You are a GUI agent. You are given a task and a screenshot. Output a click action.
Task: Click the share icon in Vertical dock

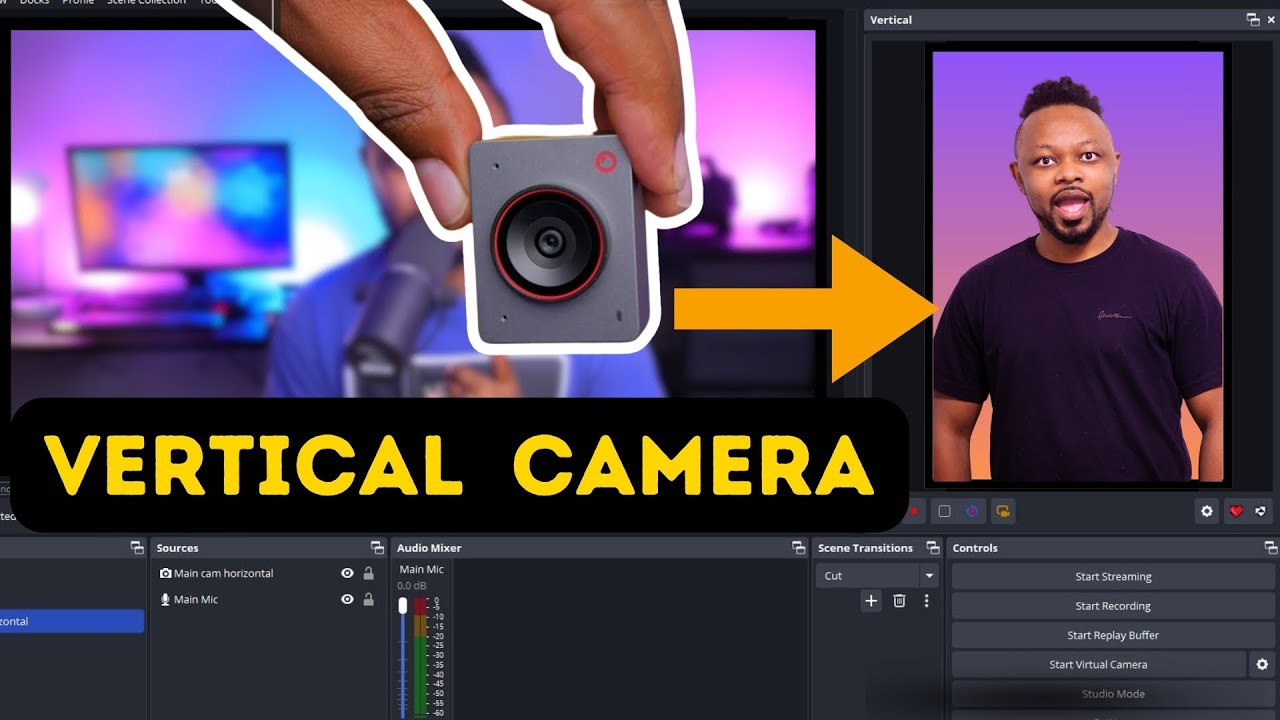pyautogui.click(x=1261, y=511)
